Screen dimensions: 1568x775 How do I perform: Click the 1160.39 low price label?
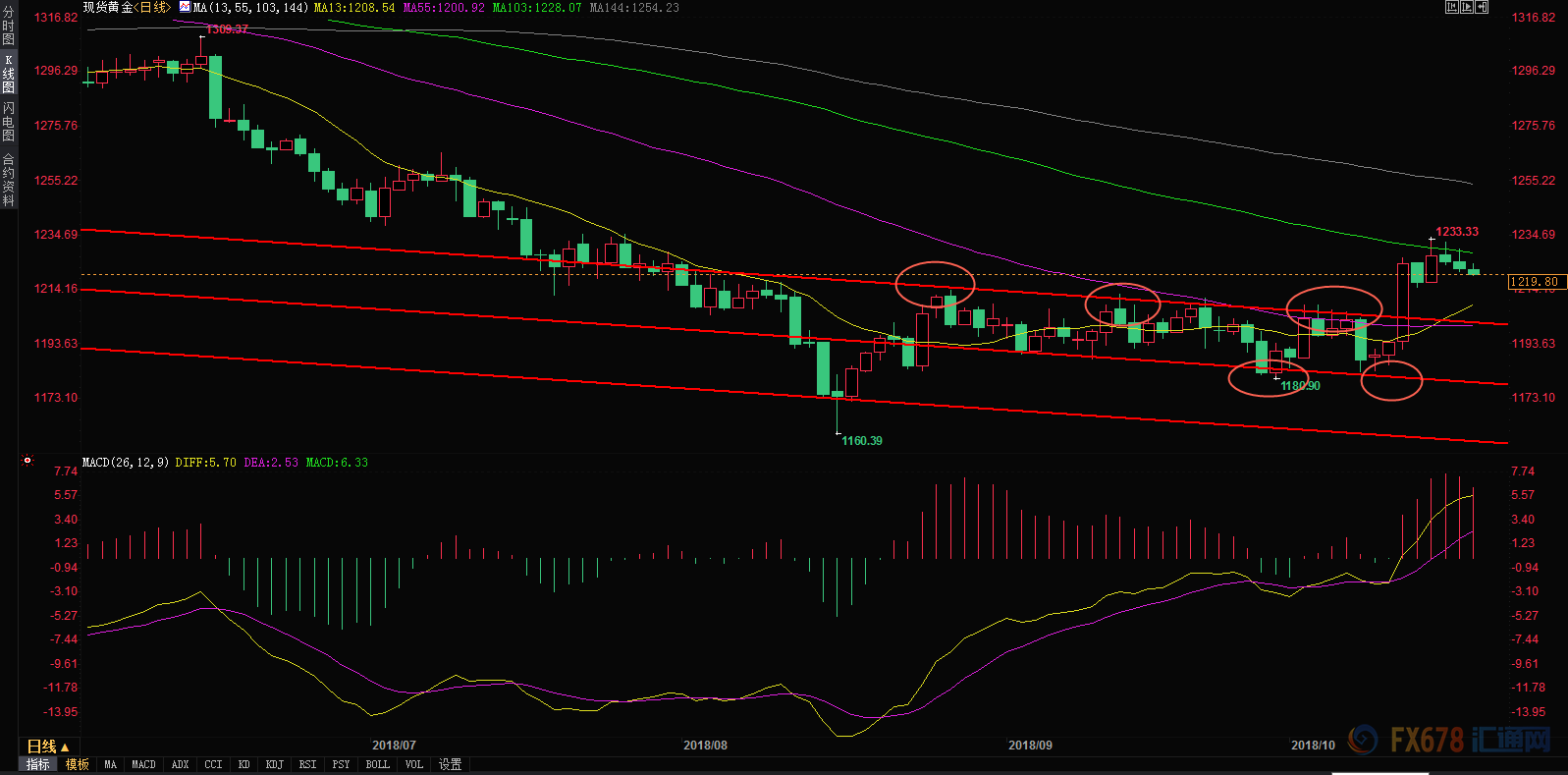(x=862, y=441)
